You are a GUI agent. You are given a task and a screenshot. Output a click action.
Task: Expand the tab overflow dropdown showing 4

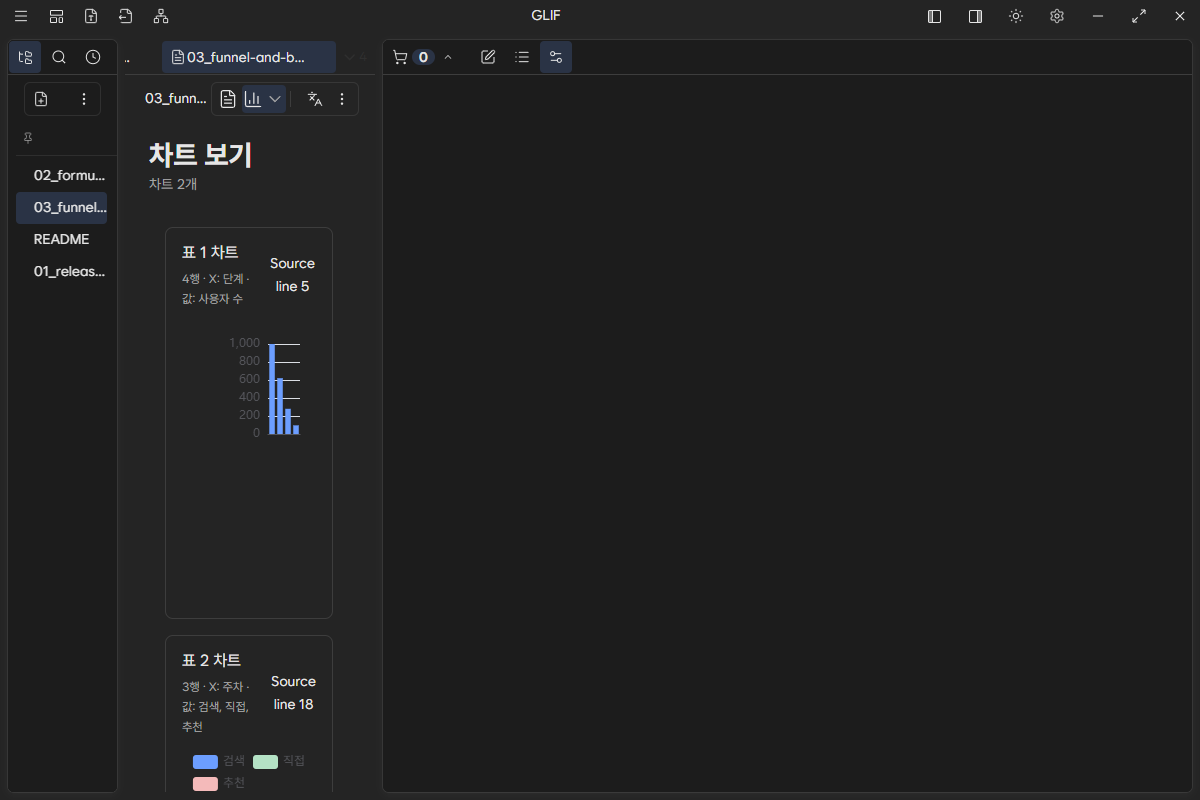point(356,57)
